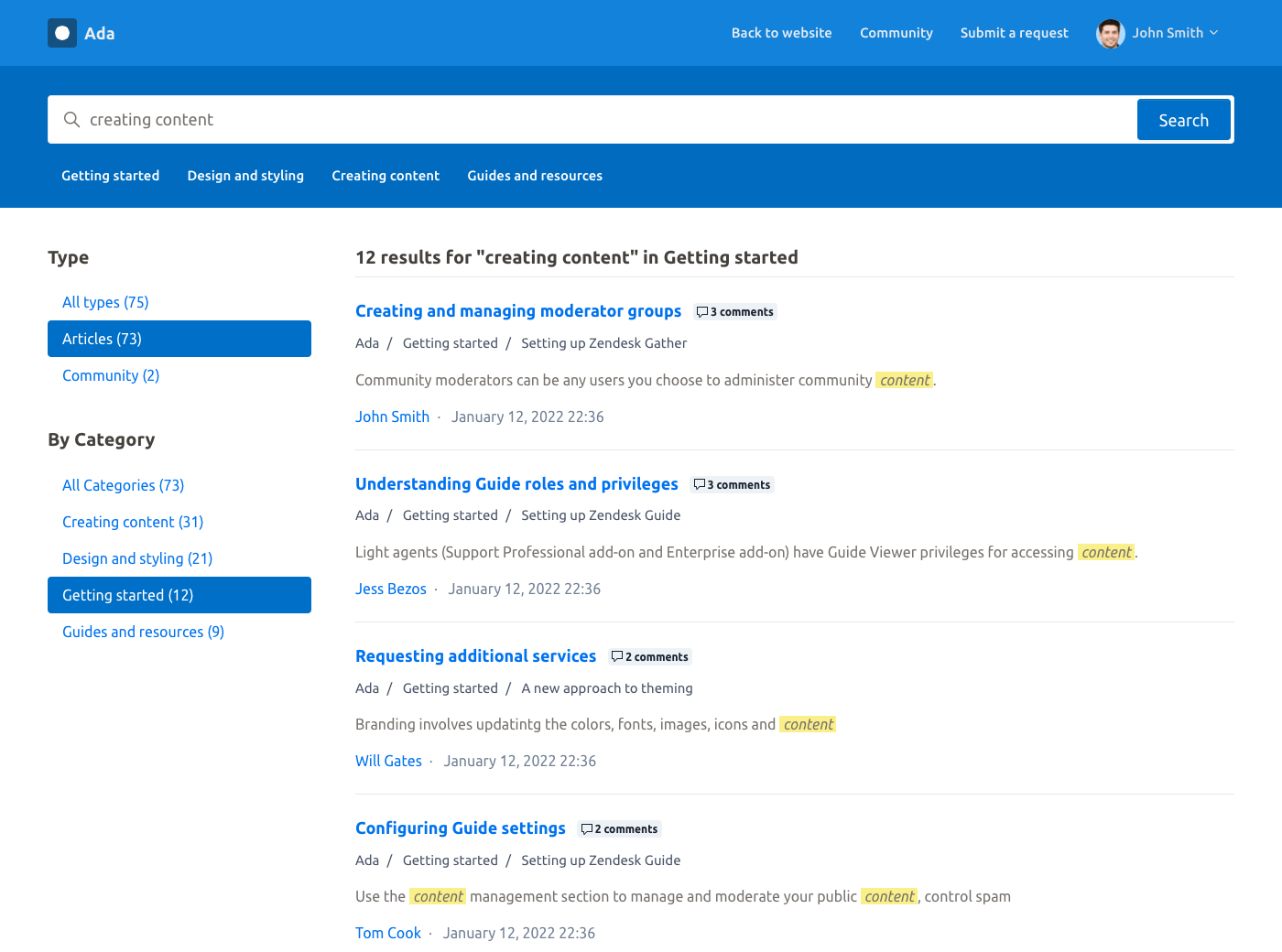Open the Design and styling navigation tab
The height and width of the screenshot is (952, 1282).
245,176
